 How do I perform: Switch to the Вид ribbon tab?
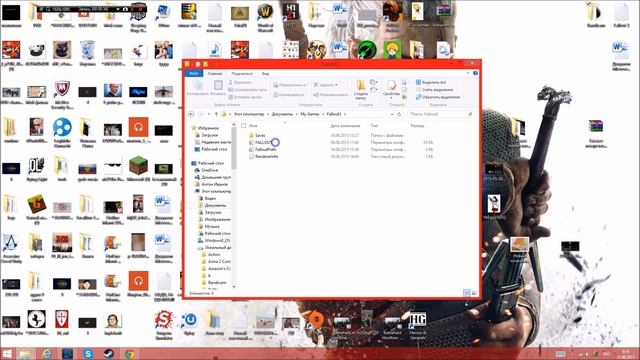265,73
